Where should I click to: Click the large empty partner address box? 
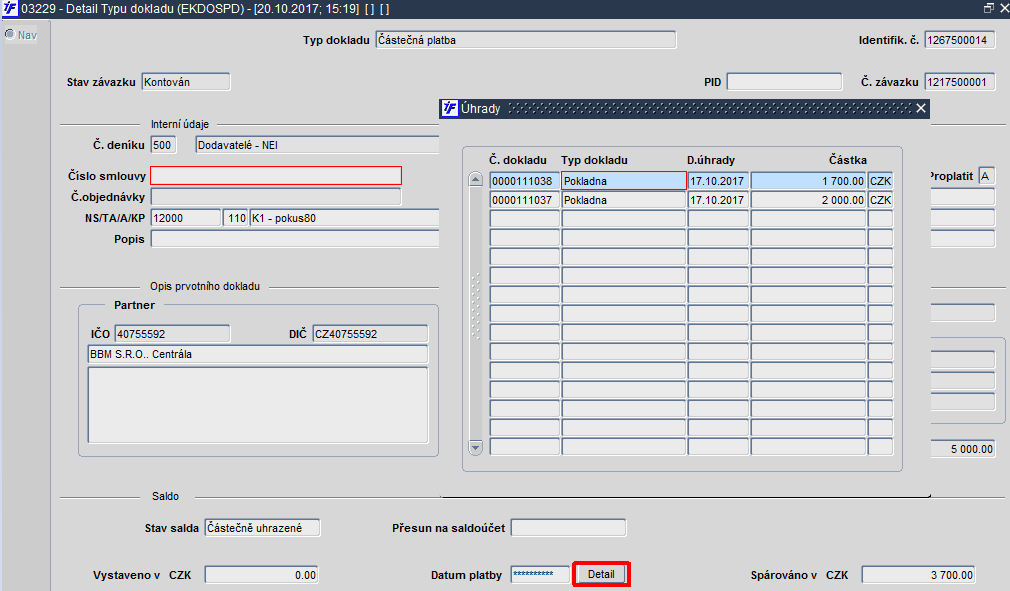coord(258,405)
